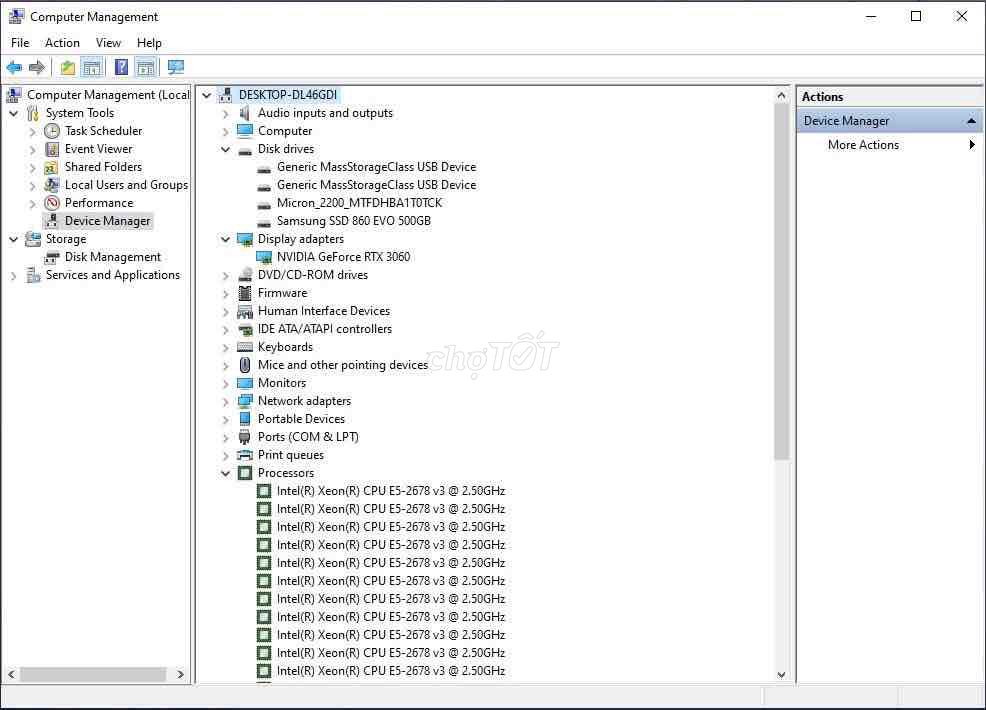
Task: Toggle the Show/Hide Action Pane icon
Action: [145, 67]
